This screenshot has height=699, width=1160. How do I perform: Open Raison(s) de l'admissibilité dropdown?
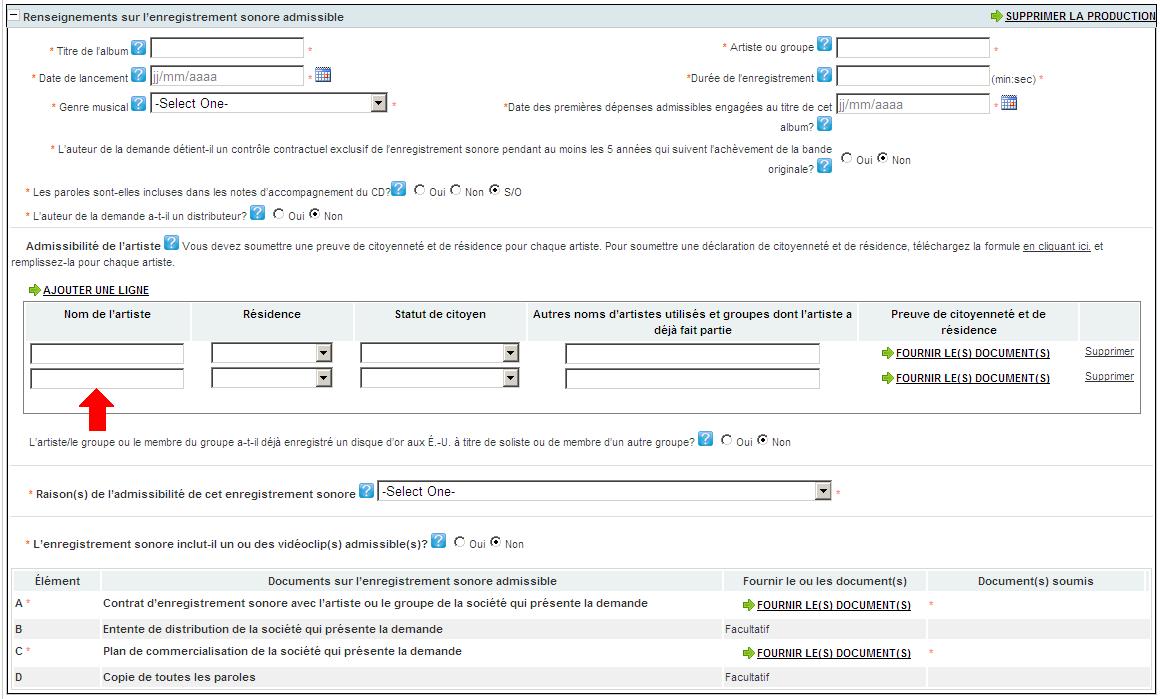pyautogui.click(x=604, y=491)
